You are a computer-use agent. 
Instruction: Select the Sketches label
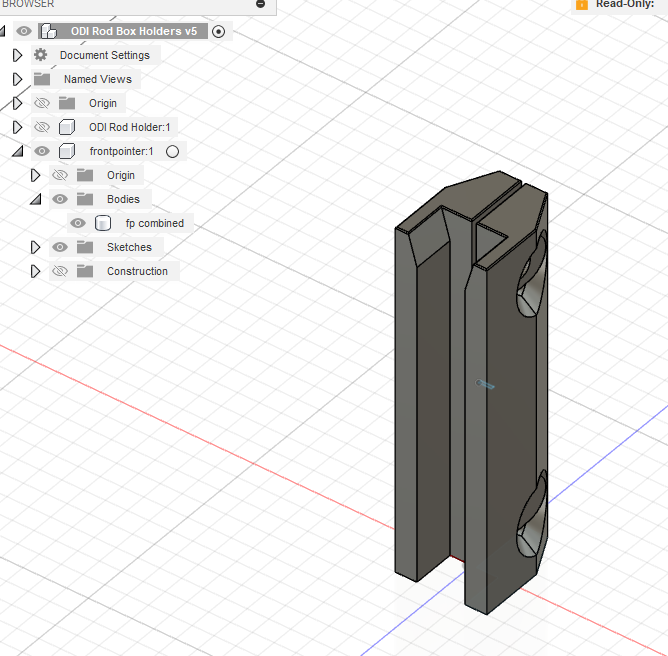coord(129,247)
